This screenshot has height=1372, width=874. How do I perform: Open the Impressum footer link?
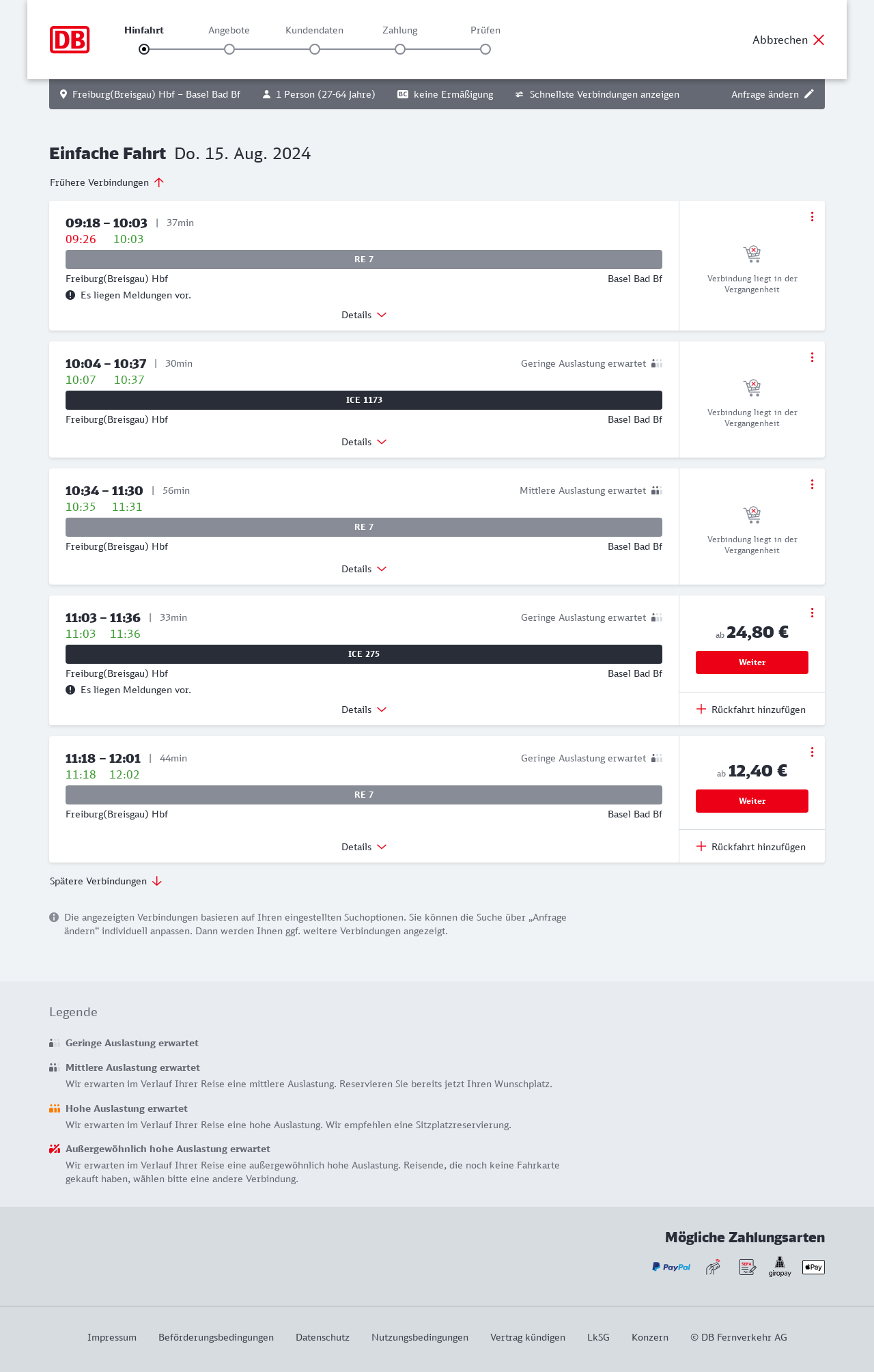112,1337
